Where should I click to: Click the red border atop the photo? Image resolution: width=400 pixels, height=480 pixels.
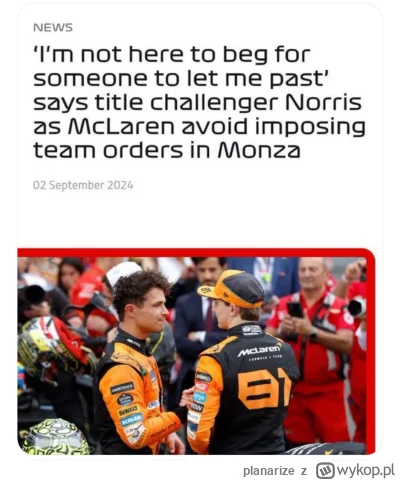[x=196, y=253]
